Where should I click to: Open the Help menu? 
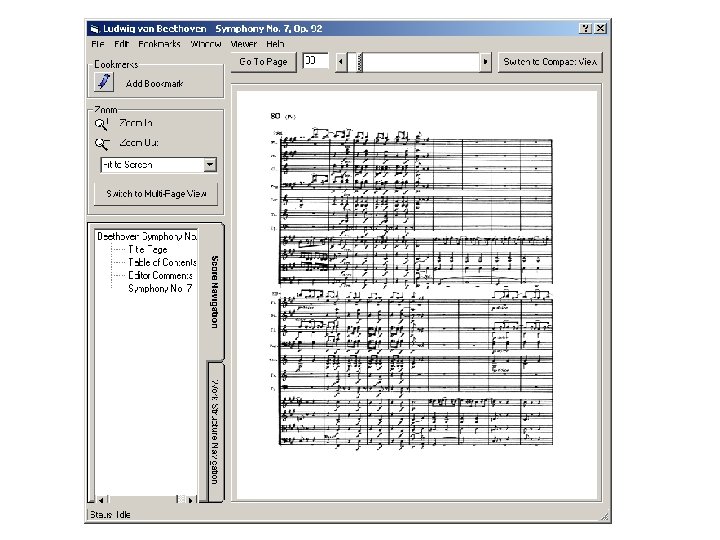click(x=275, y=44)
